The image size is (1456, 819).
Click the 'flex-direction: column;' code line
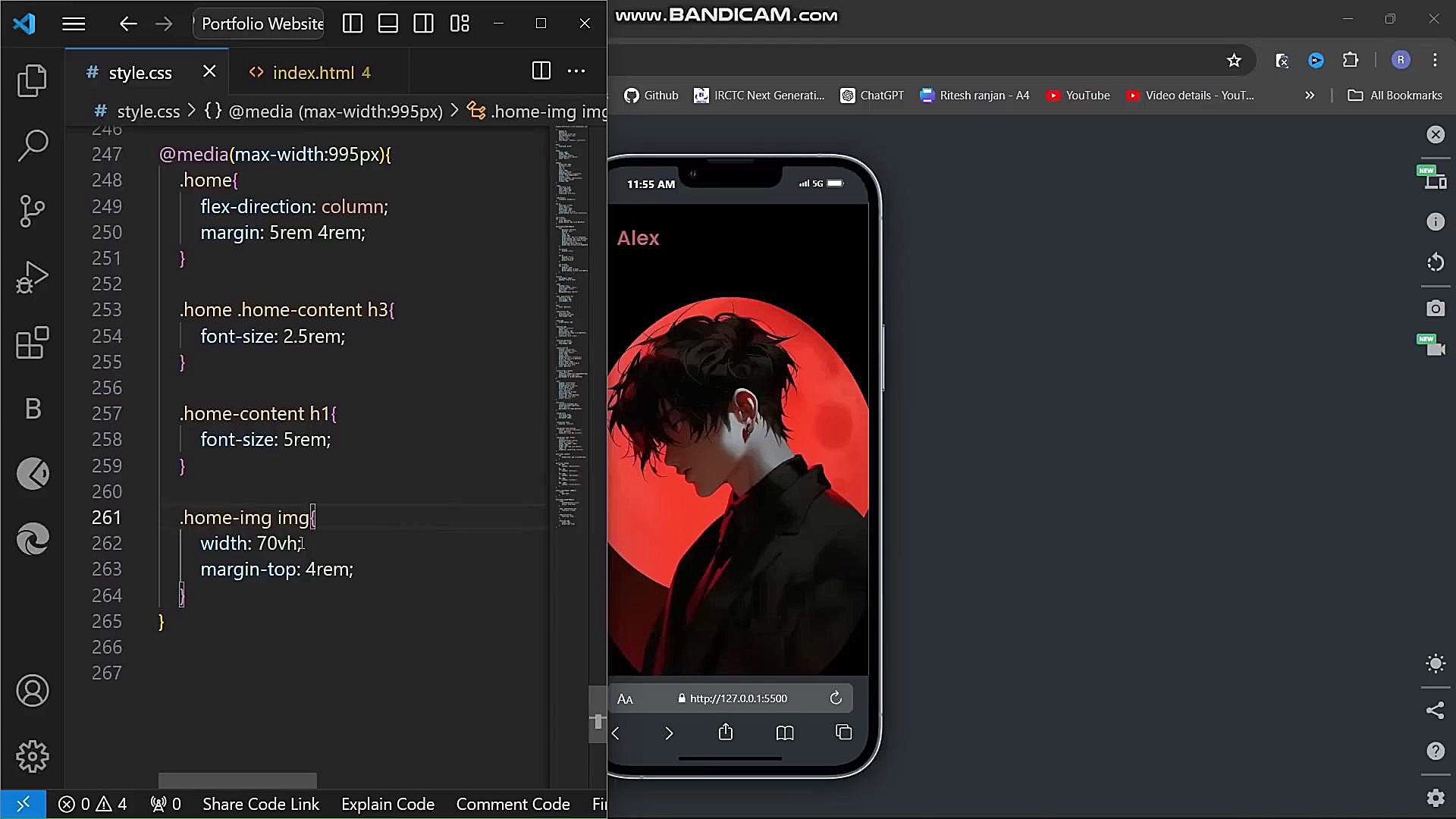294,207
